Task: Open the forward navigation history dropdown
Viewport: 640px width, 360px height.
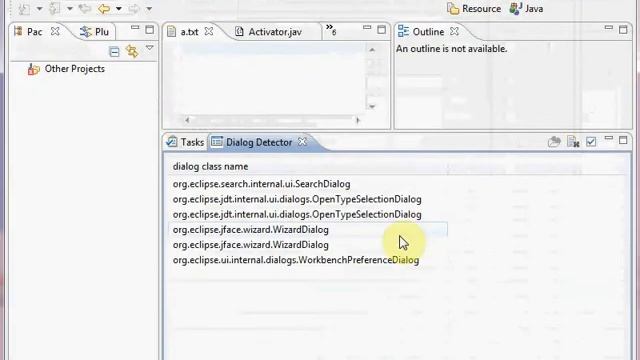Action: 149,9
